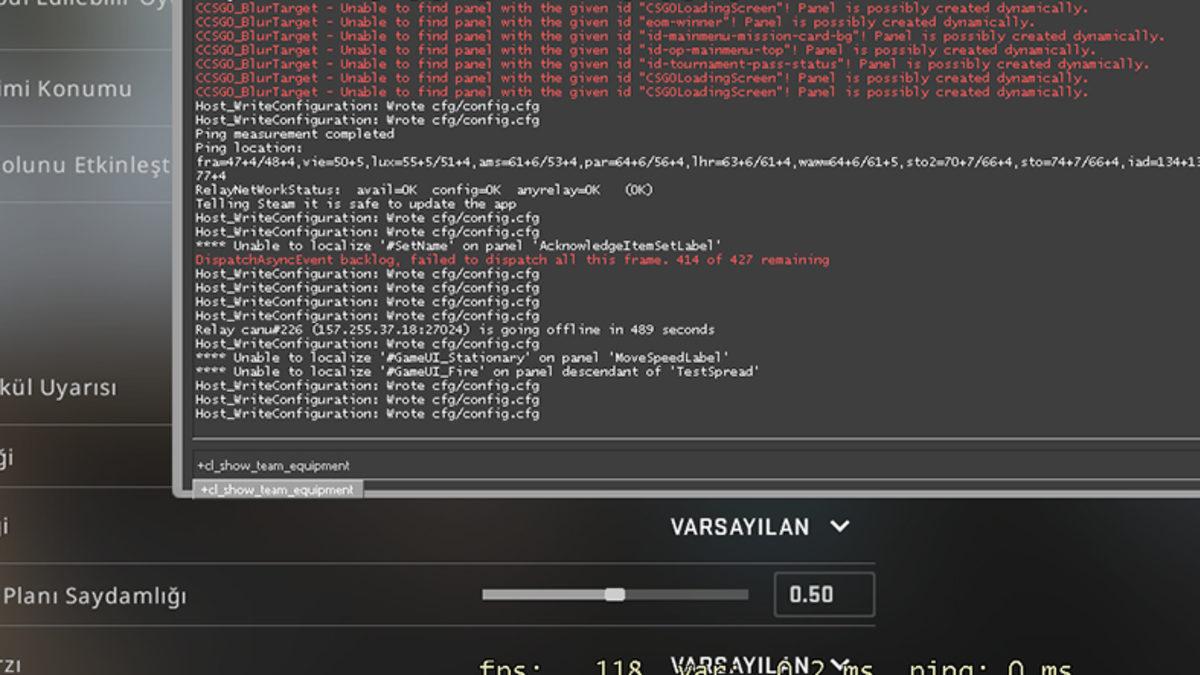Click the '#GameUI_Stationary' localize warning line

click(x=462, y=357)
